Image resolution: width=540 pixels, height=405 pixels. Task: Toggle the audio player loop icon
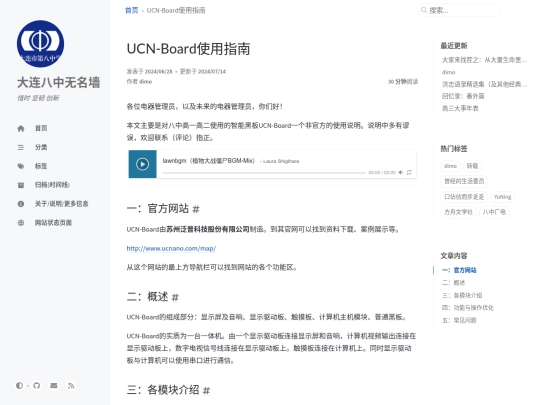tap(409, 172)
